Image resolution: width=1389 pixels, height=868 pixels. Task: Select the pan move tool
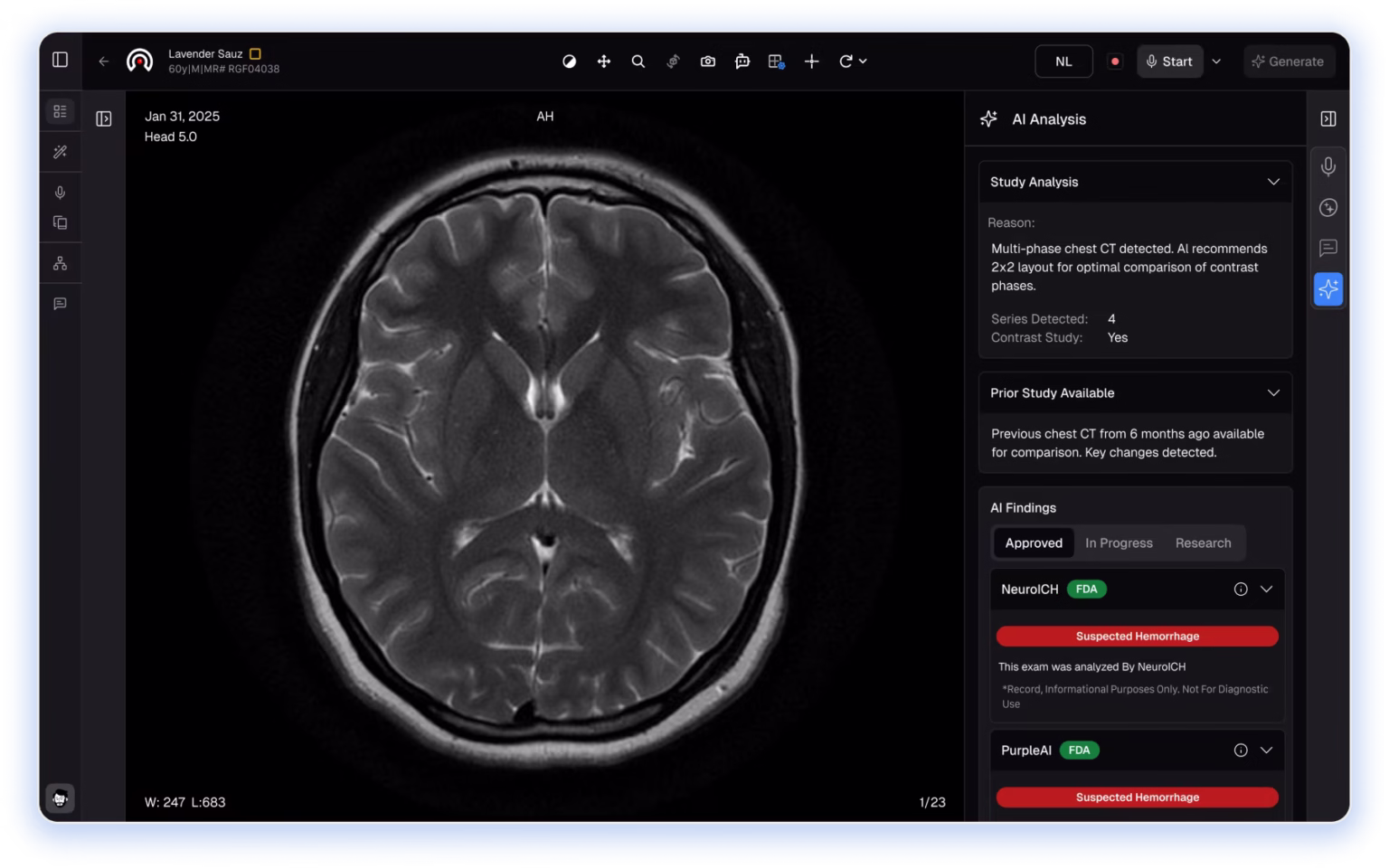pyautogui.click(x=604, y=61)
